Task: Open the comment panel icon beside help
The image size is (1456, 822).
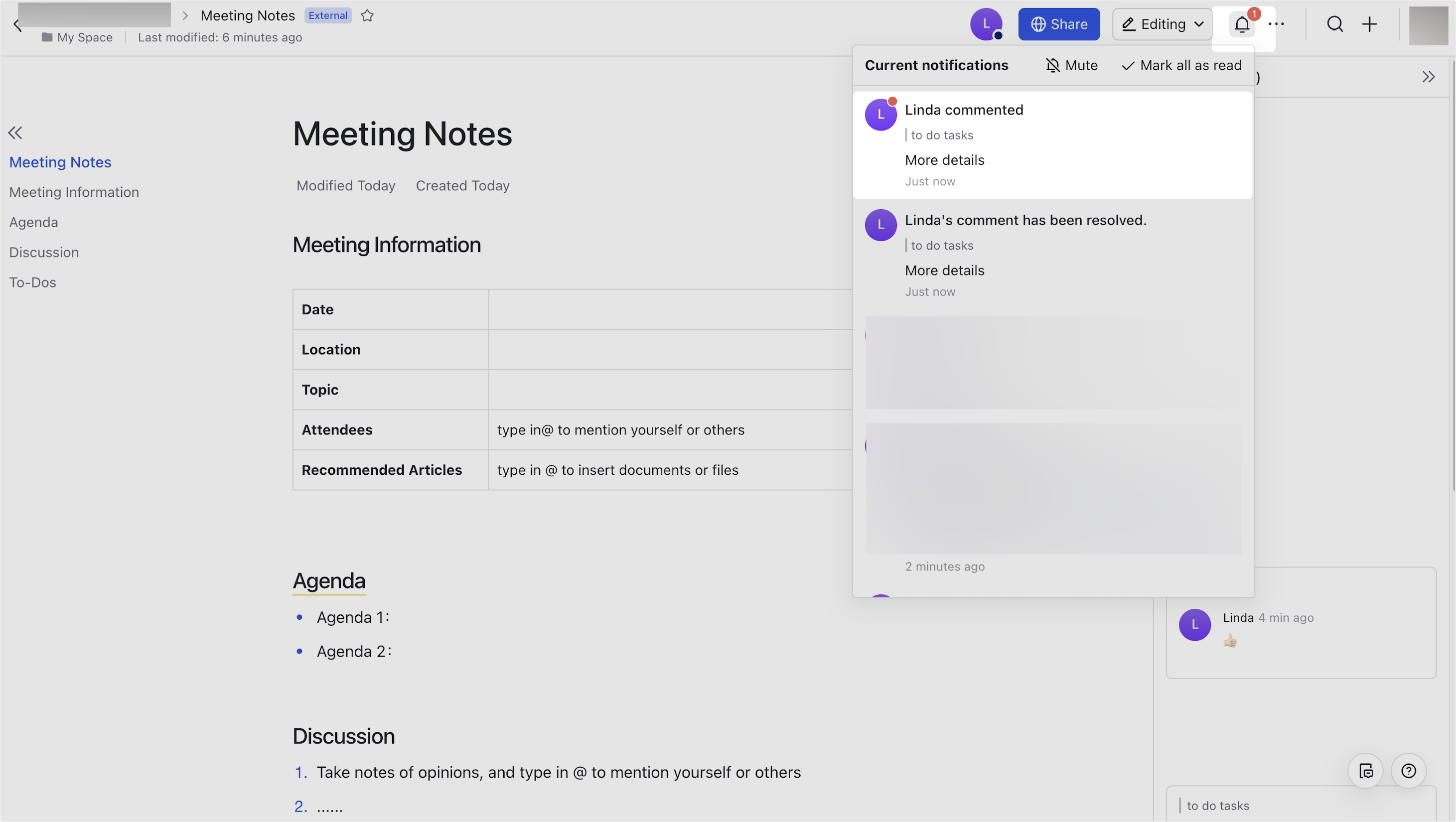Action: point(1366,771)
